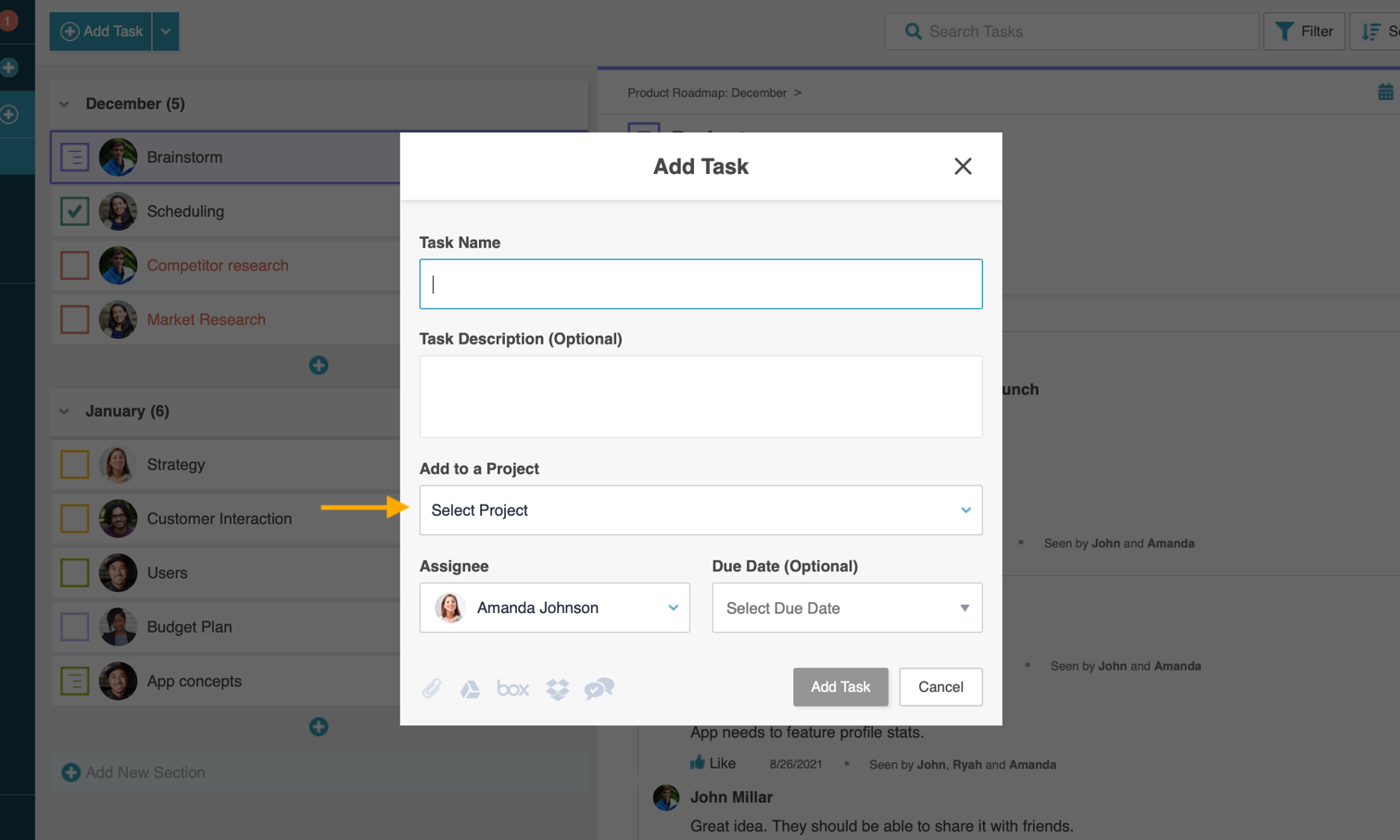The height and width of the screenshot is (840, 1400).
Task: Open the calendar icon at top right
Action: [1385, 93]
